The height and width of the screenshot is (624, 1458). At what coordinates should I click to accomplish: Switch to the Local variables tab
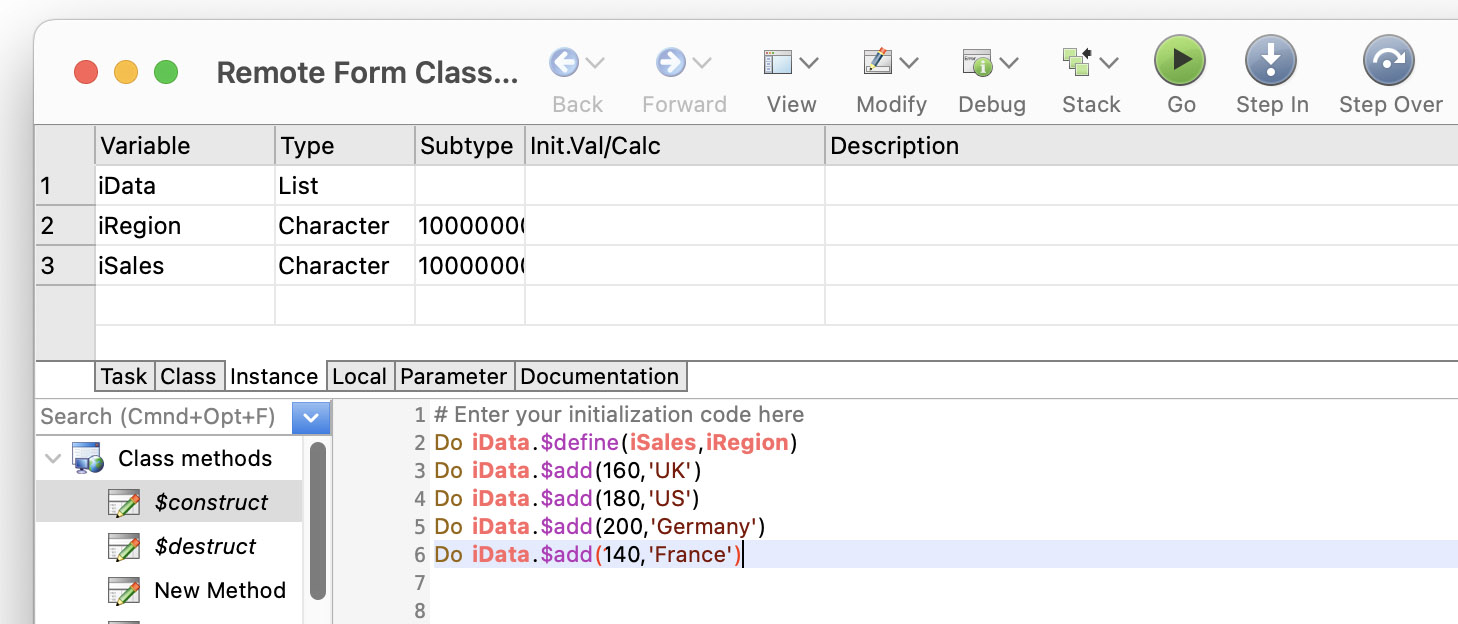359,377
